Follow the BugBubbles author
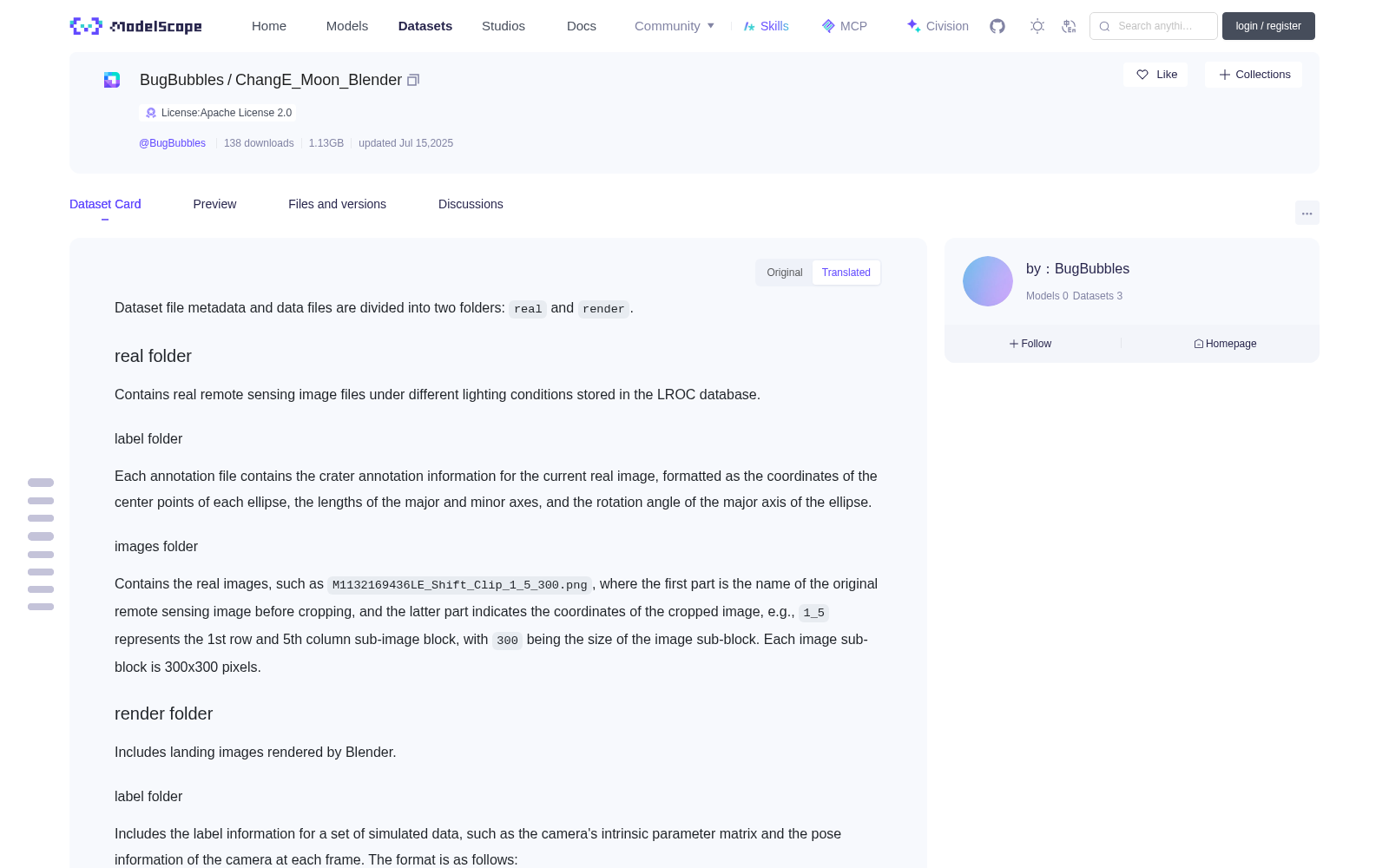This screenshot has height=868, width=1389. click(x=1030, y=344)
